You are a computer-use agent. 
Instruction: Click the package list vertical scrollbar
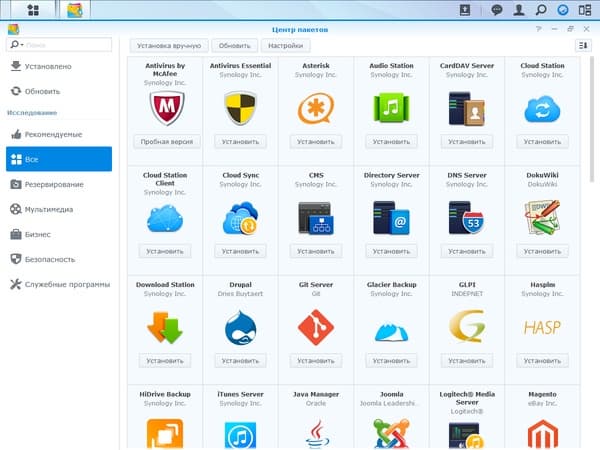[592, 119]
